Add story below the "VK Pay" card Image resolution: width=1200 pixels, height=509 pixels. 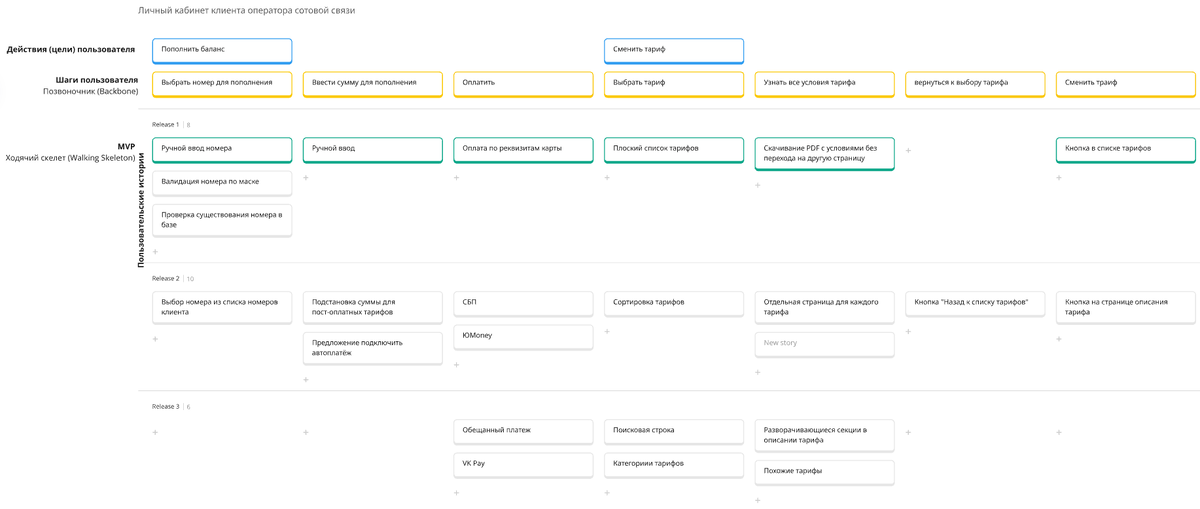(457, 493)
